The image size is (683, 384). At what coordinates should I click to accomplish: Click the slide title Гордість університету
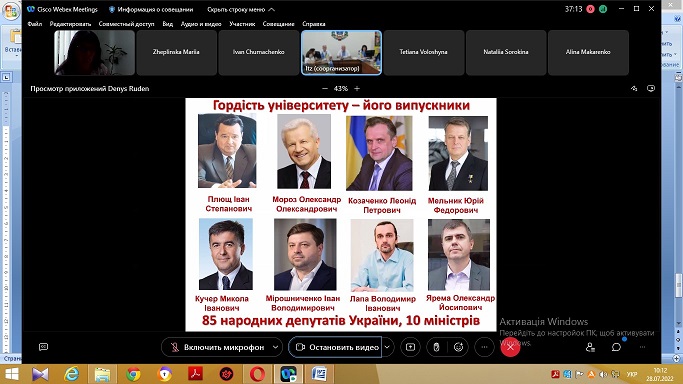(x=341, y=105)
